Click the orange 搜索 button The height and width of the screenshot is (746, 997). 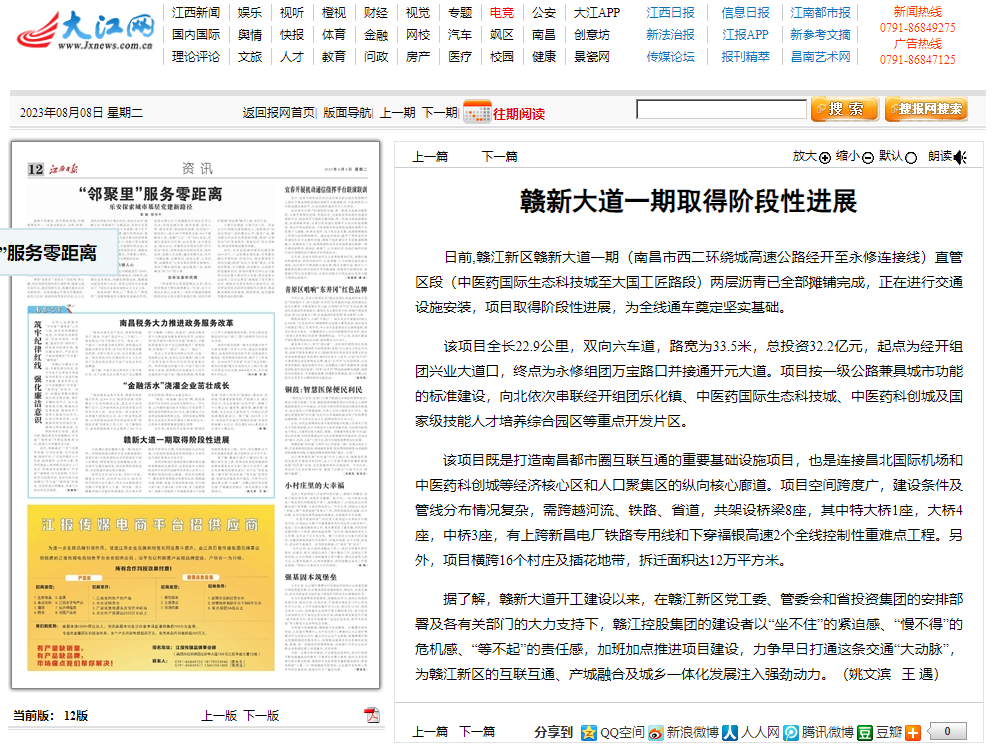[x=842, y=109]
